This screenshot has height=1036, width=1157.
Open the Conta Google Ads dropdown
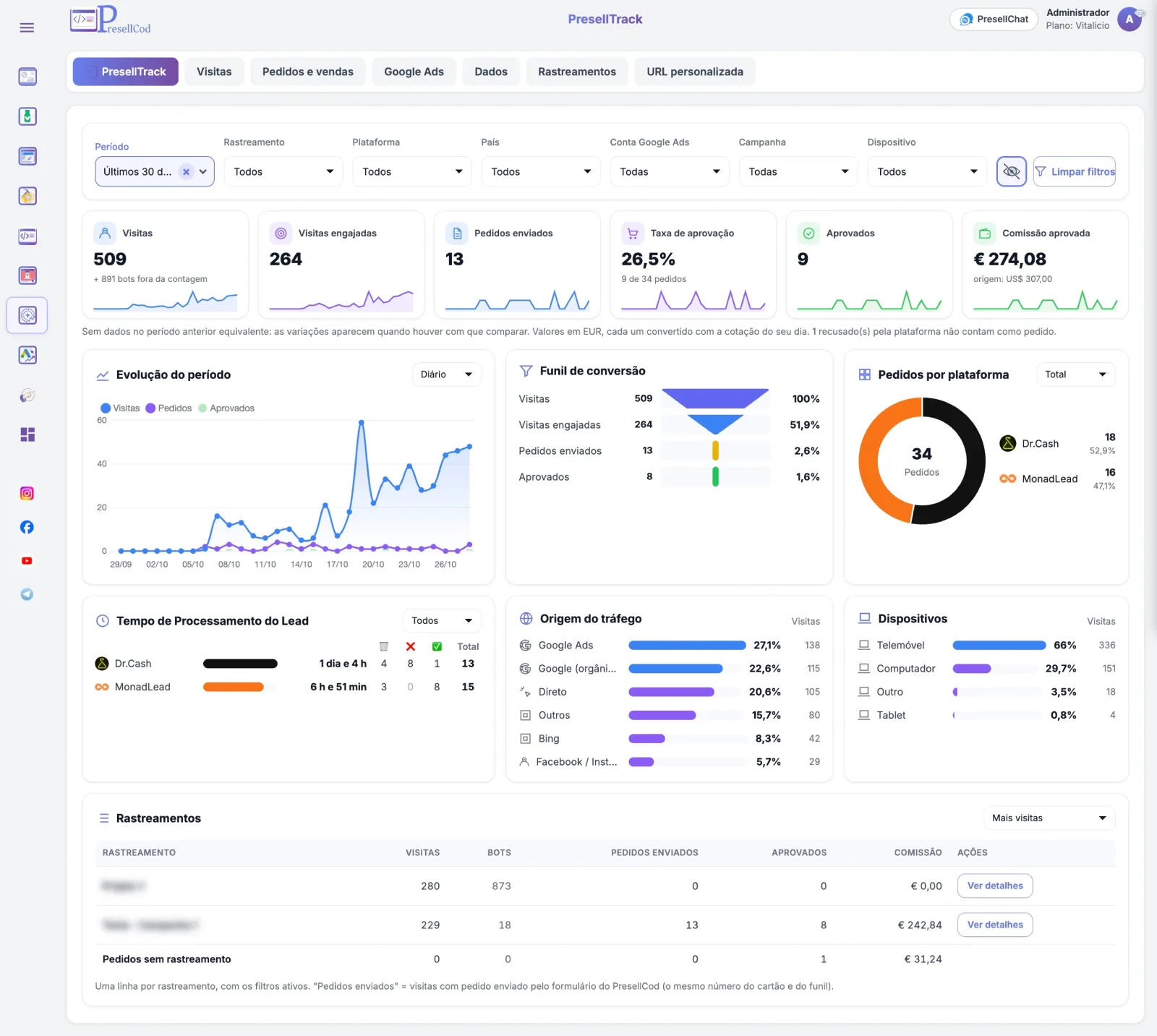[x=669, y=171]
